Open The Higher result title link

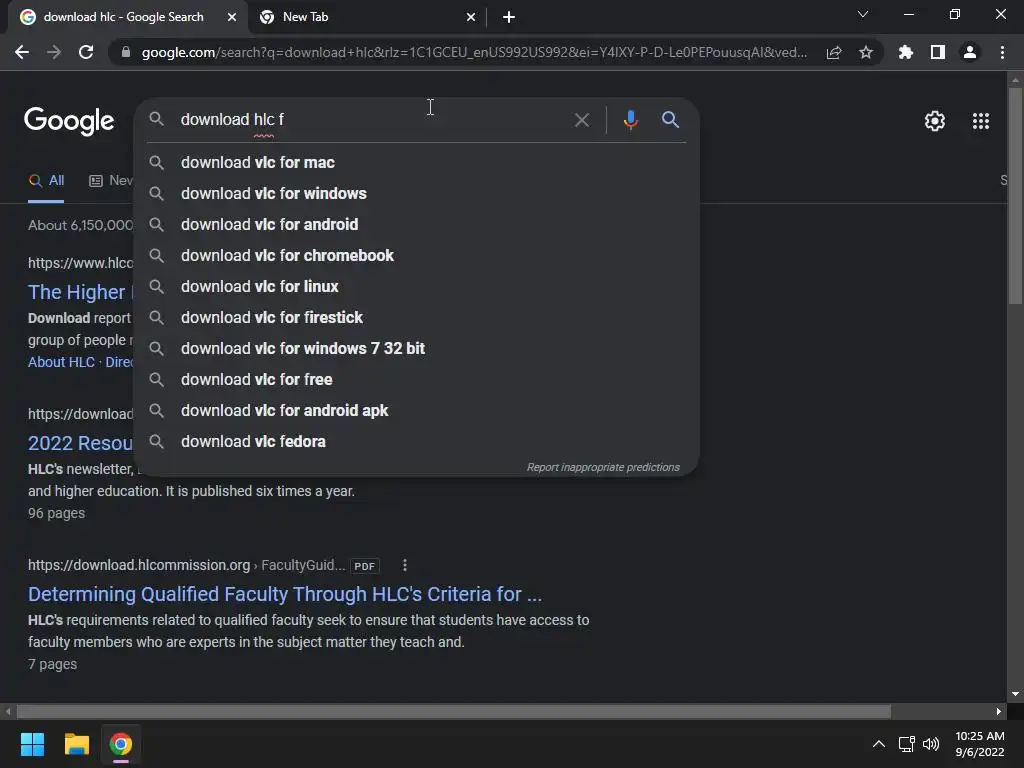80,293
